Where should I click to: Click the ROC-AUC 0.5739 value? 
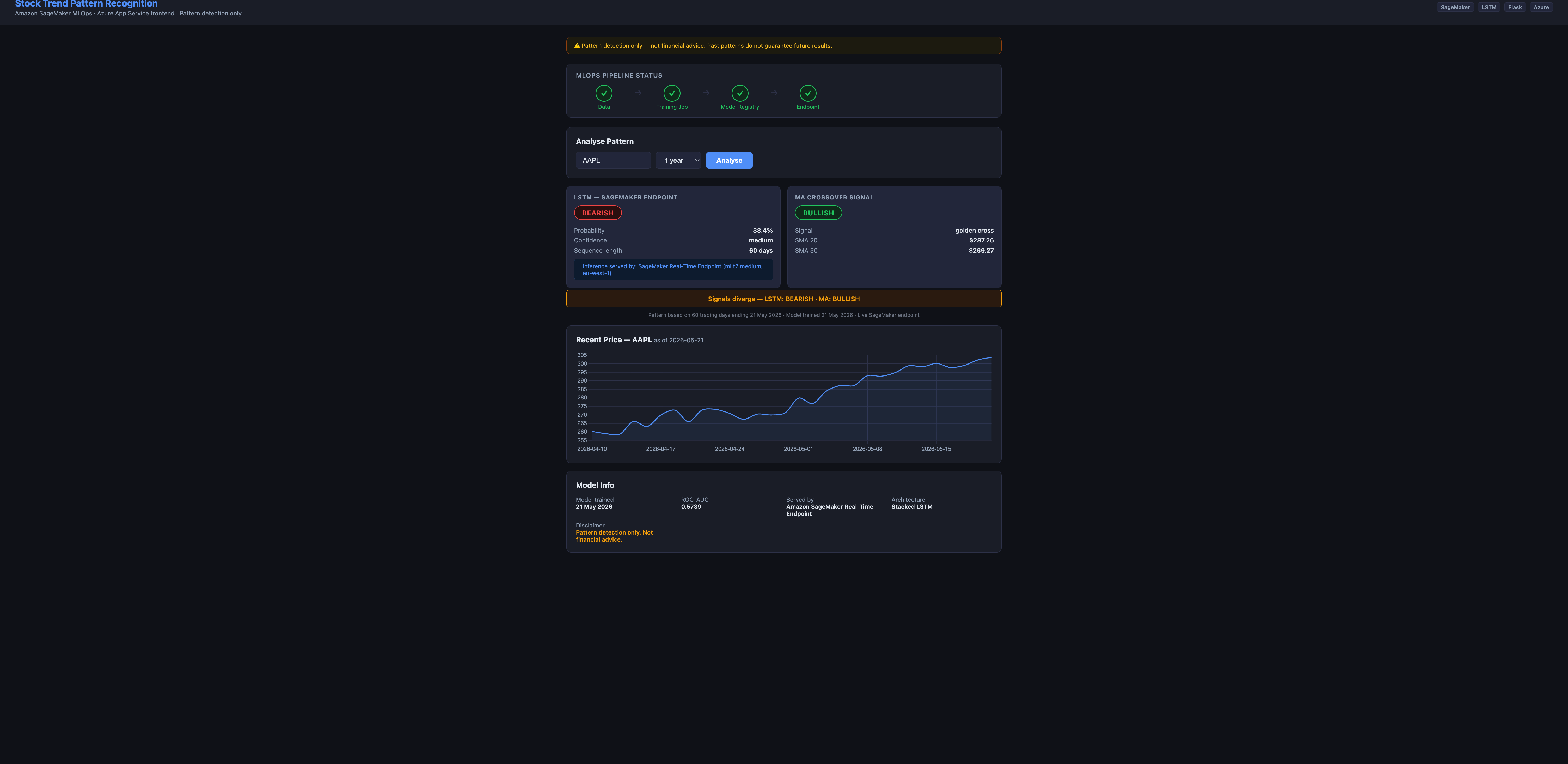[x=691, y=507]
